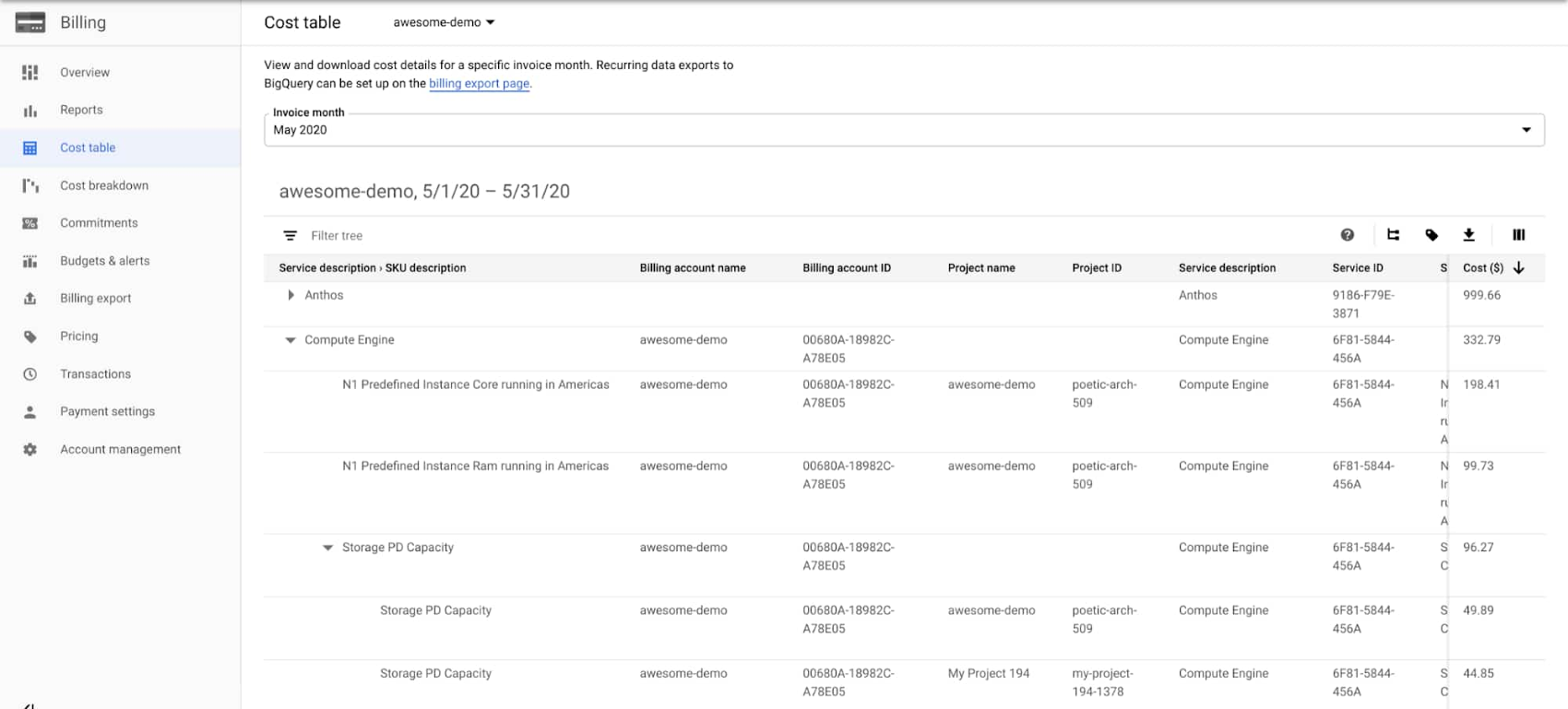Go to Cost breakdown in sidebar
Viewport: 1568px width, 709px height.
pyautogui.click(x=104, y=185)
